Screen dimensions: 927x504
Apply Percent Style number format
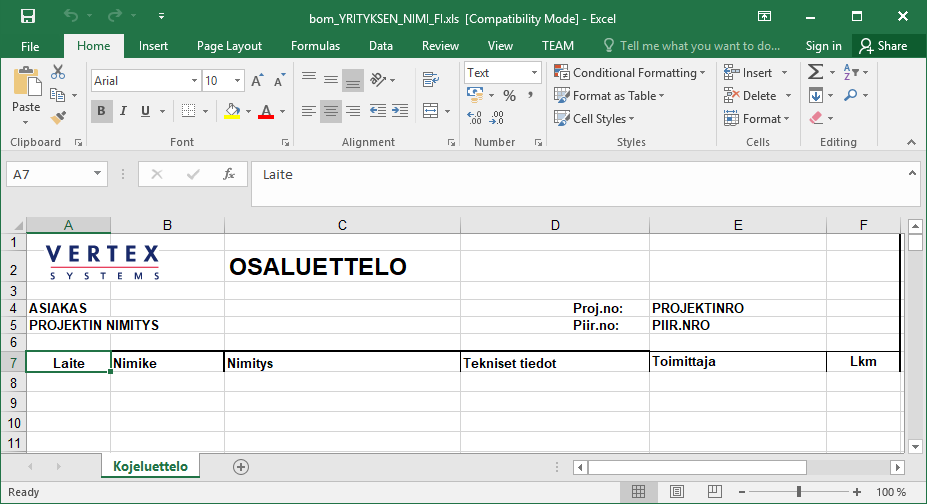509,96
